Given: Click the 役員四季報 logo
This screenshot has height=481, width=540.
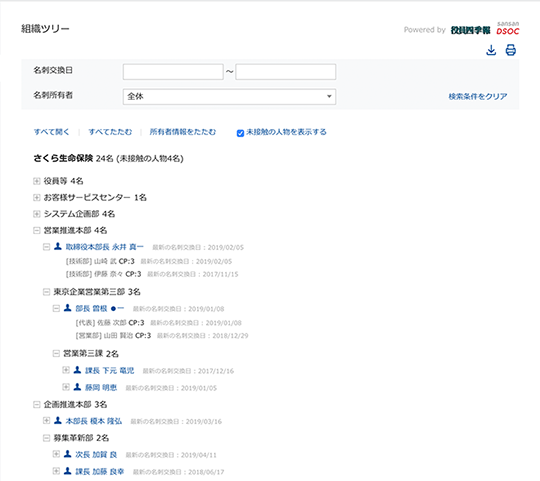Looking at the screenshot, I should click(x=470, y=30).
